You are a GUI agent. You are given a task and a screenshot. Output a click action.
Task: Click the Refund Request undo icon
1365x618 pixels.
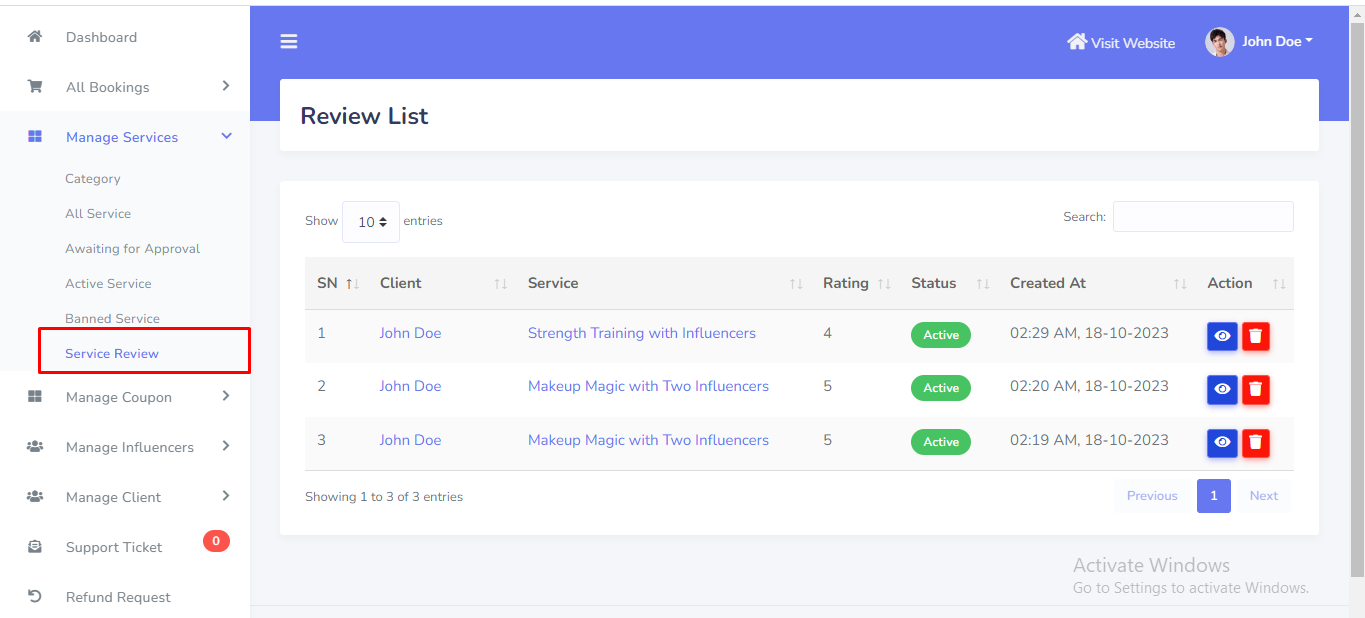35,597
